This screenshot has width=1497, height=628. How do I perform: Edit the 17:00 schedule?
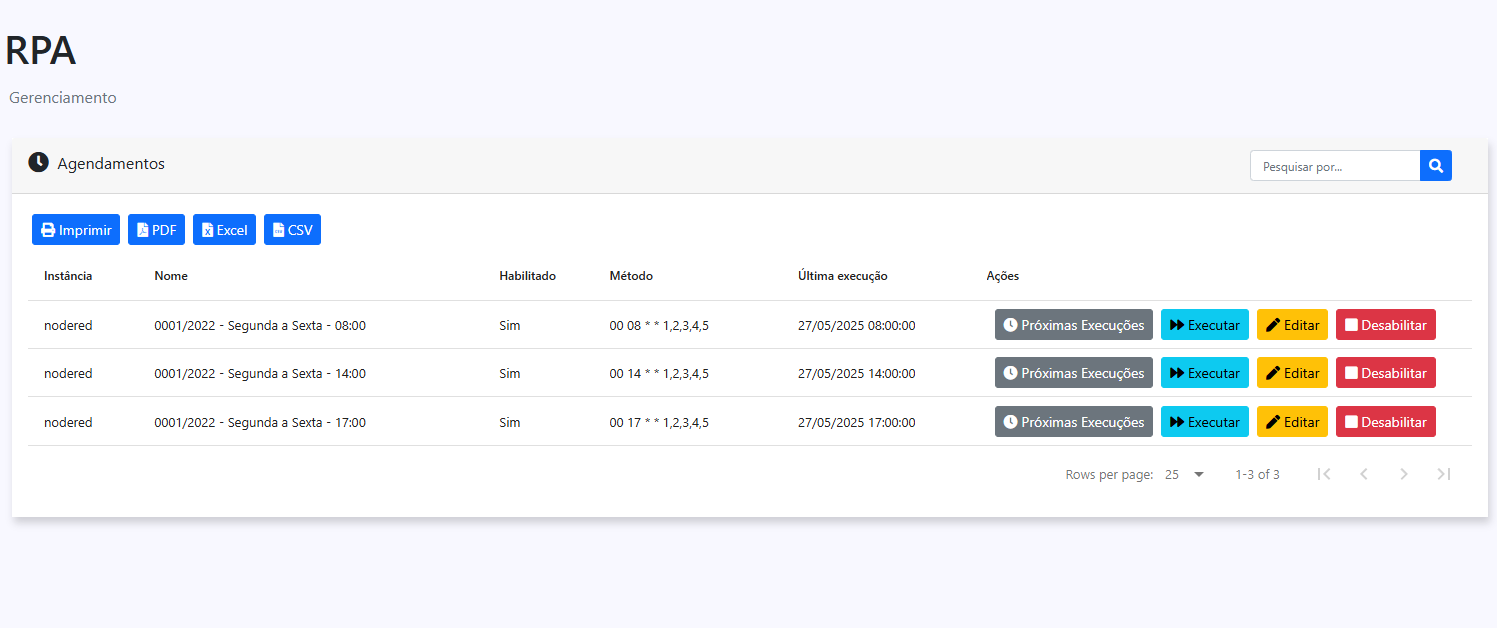pos(1292,422)
